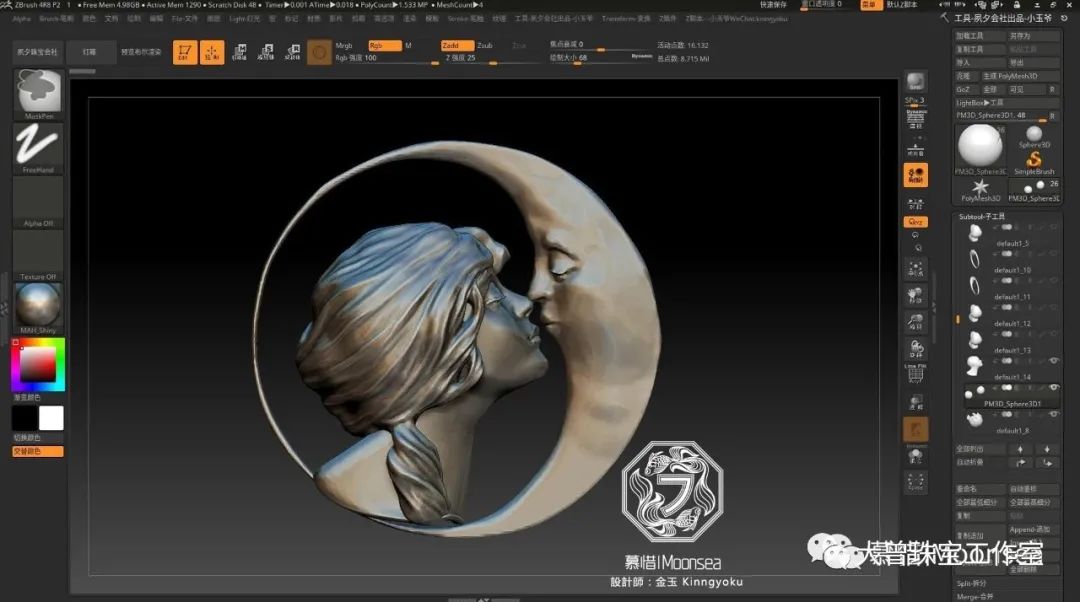
Task: Open the Alpha Off slot
Action: point(38,200)
